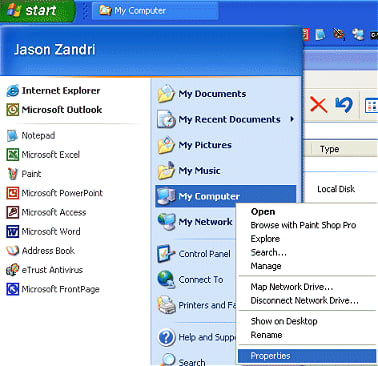Choose Manage from the context menu
The image size is (378, 366).
(266, 266)
